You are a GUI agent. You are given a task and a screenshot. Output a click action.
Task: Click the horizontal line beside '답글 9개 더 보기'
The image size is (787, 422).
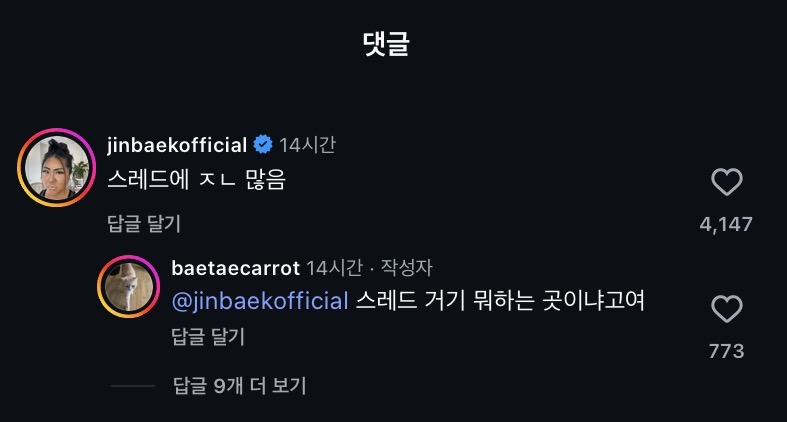132,386
